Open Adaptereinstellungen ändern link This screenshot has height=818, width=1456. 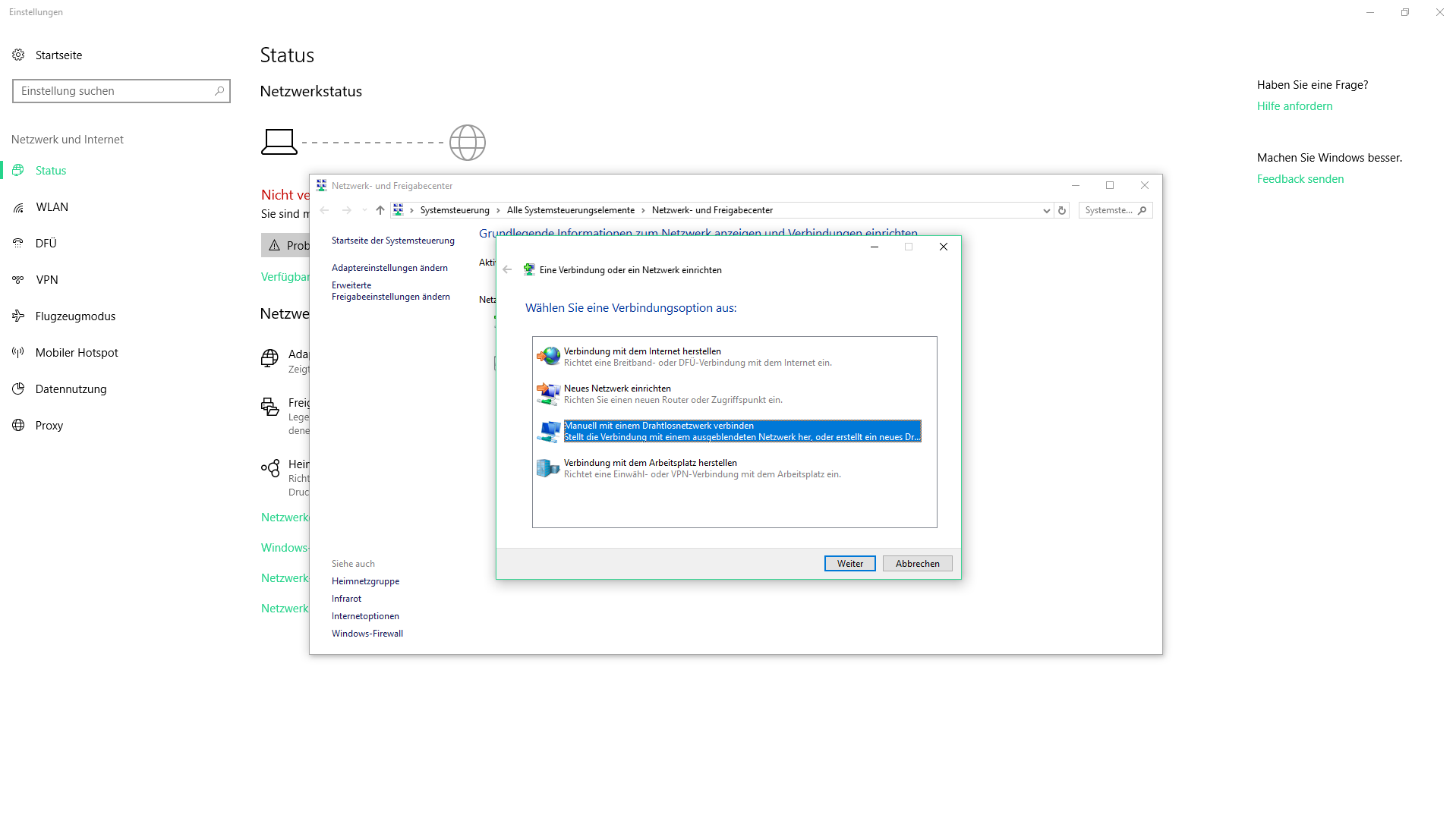pos(389,268)
